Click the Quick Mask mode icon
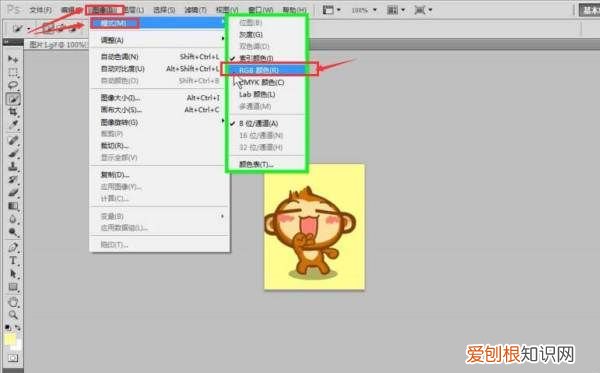The height and width of the screenshot is (373, 600). [13, 358]
